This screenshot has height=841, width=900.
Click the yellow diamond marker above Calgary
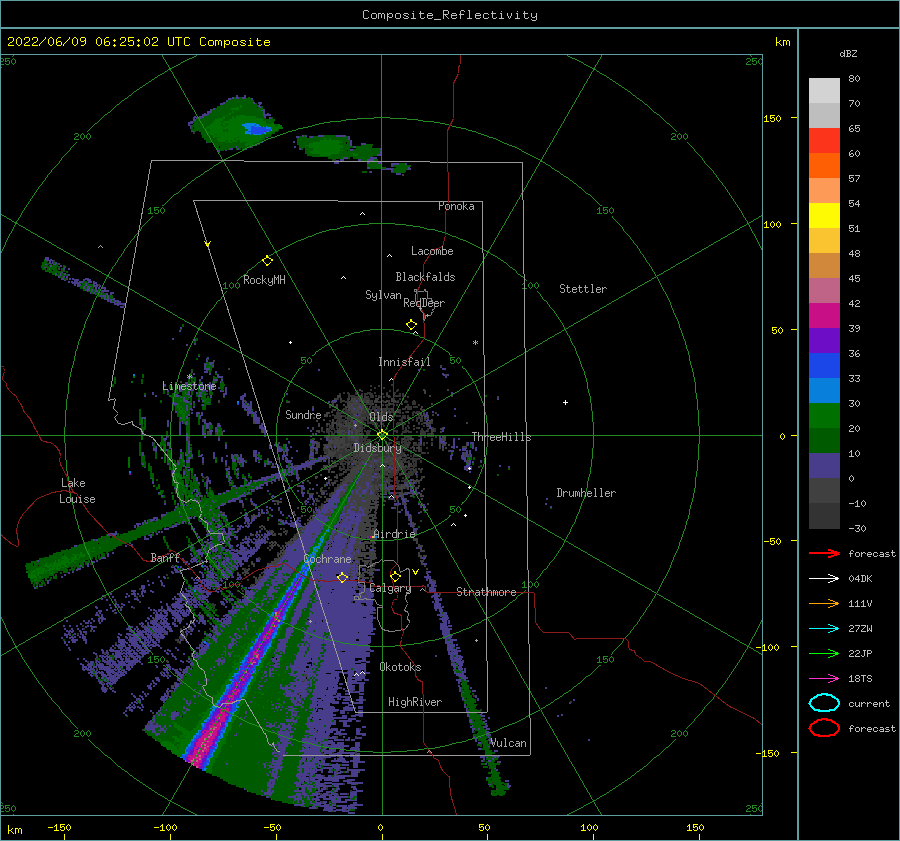tap(395, 576)
